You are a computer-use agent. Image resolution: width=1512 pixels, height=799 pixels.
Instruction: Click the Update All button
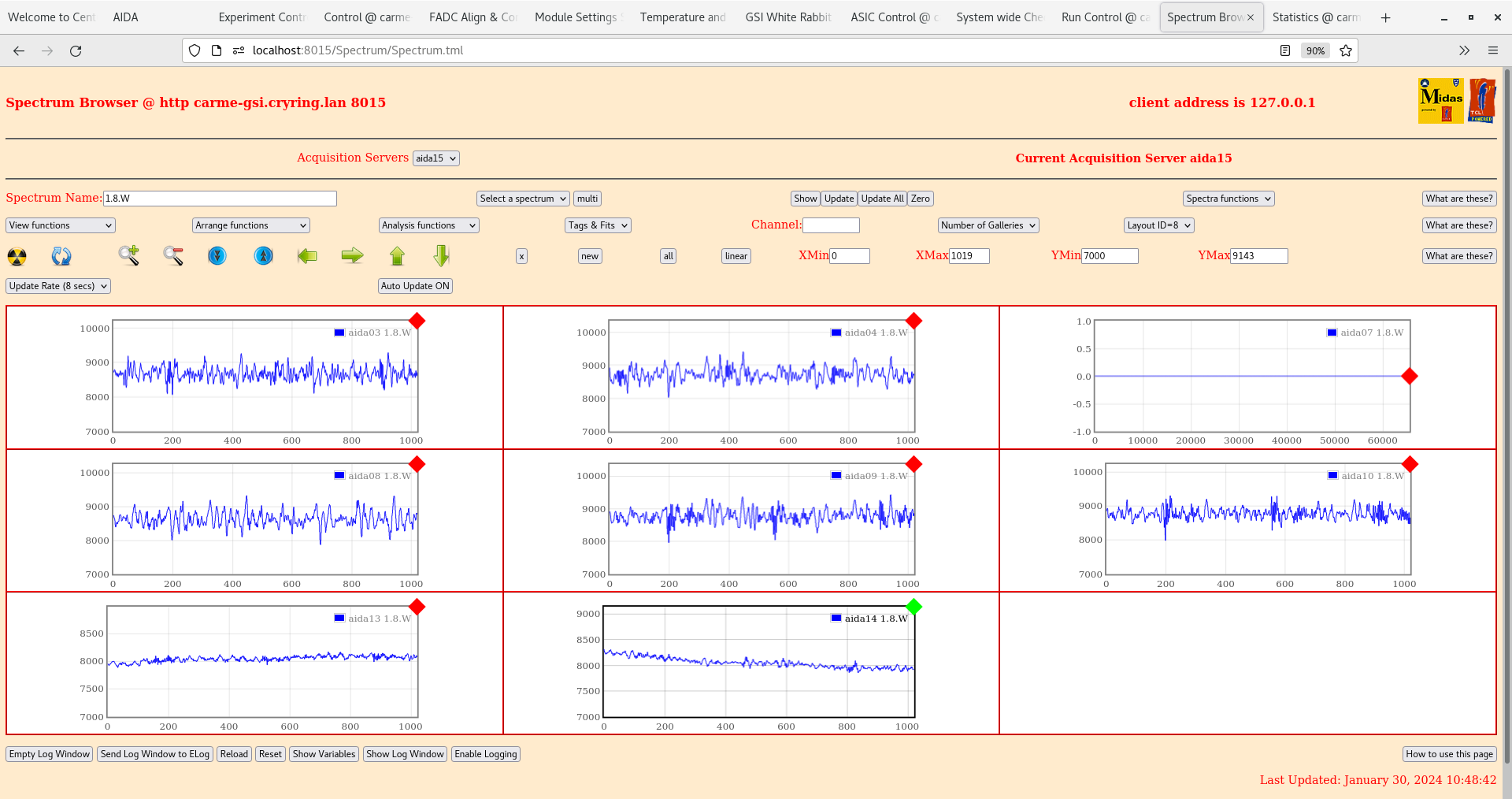coord(881,198)
